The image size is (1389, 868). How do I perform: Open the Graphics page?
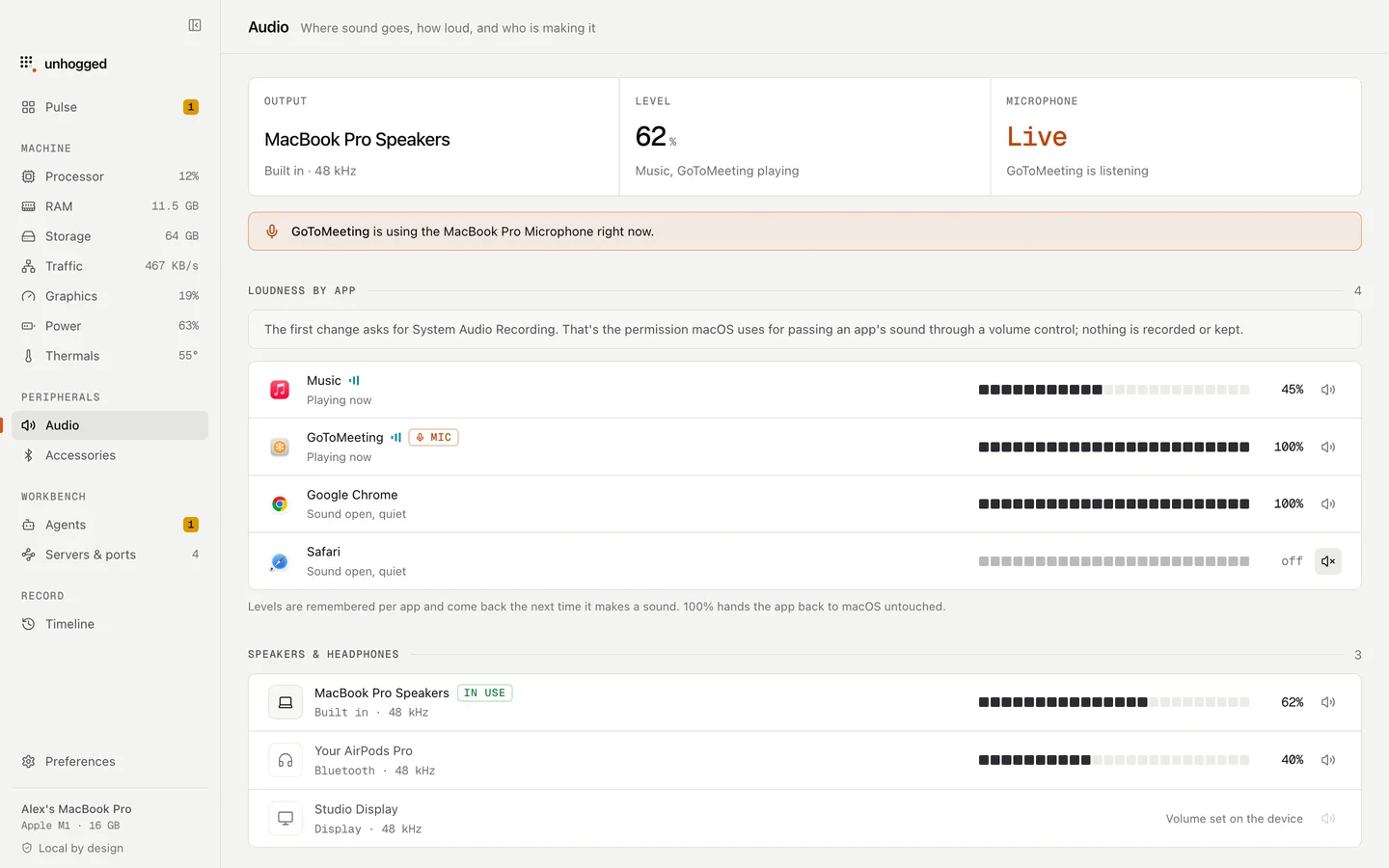(x=110, y=296)
